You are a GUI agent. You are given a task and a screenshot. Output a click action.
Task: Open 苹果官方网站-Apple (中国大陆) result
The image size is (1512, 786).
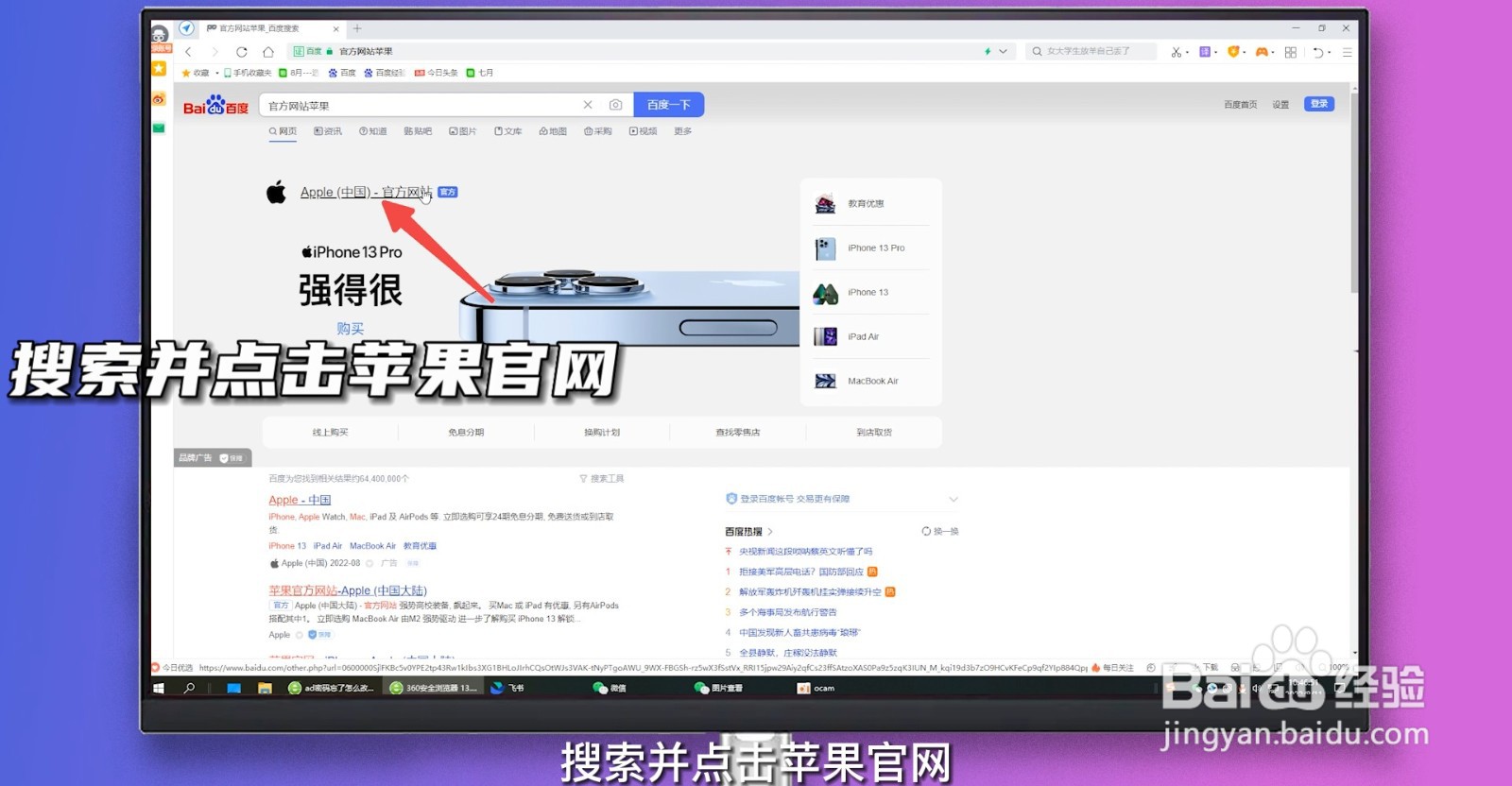point(348,590)
